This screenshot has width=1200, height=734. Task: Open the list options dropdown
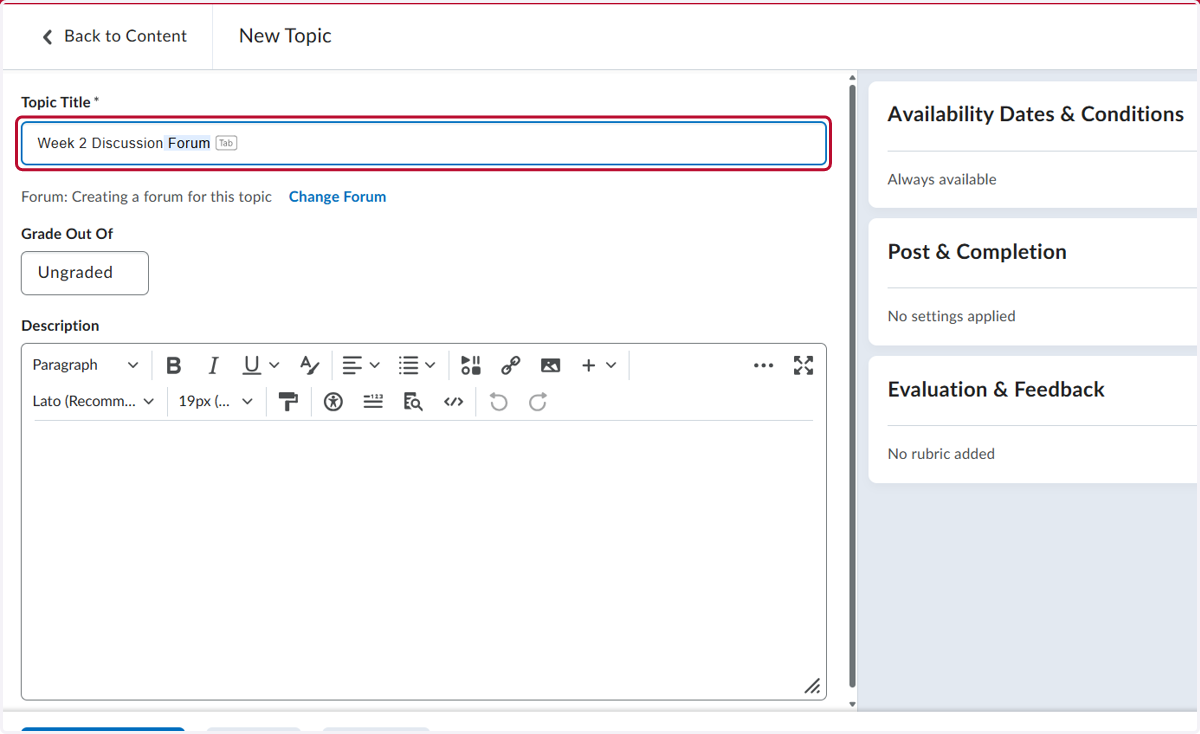pyautogui.click(x=417, y=365)
